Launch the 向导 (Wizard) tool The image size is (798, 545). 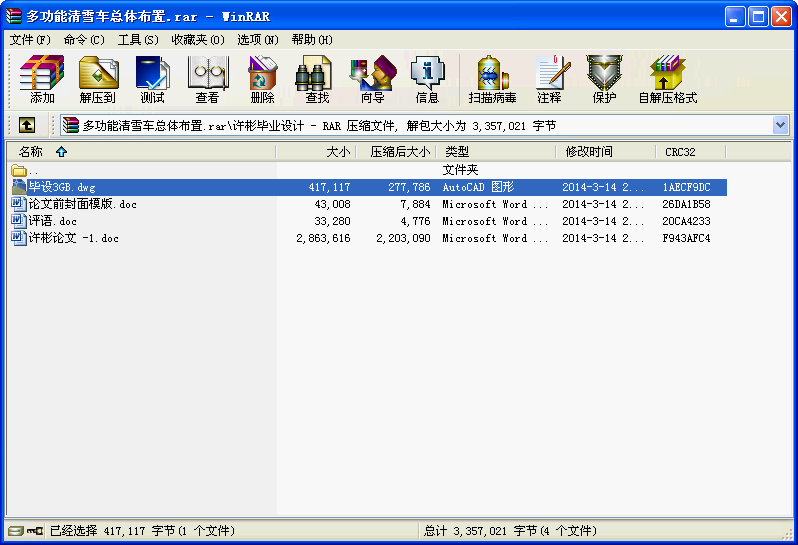[372, 80]
